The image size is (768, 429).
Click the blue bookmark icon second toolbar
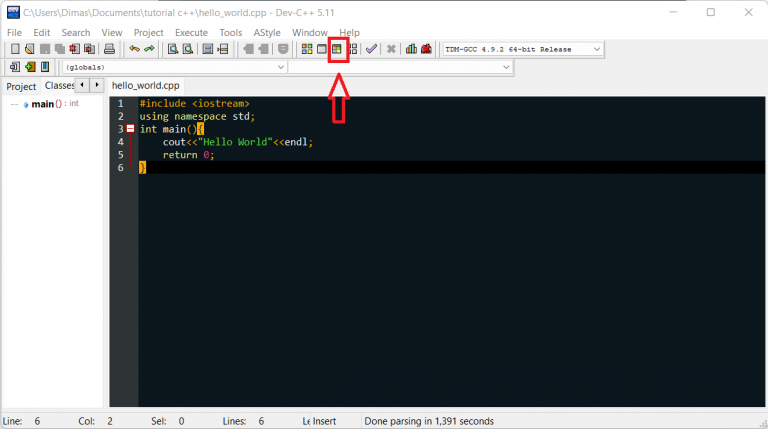(45, 67)
